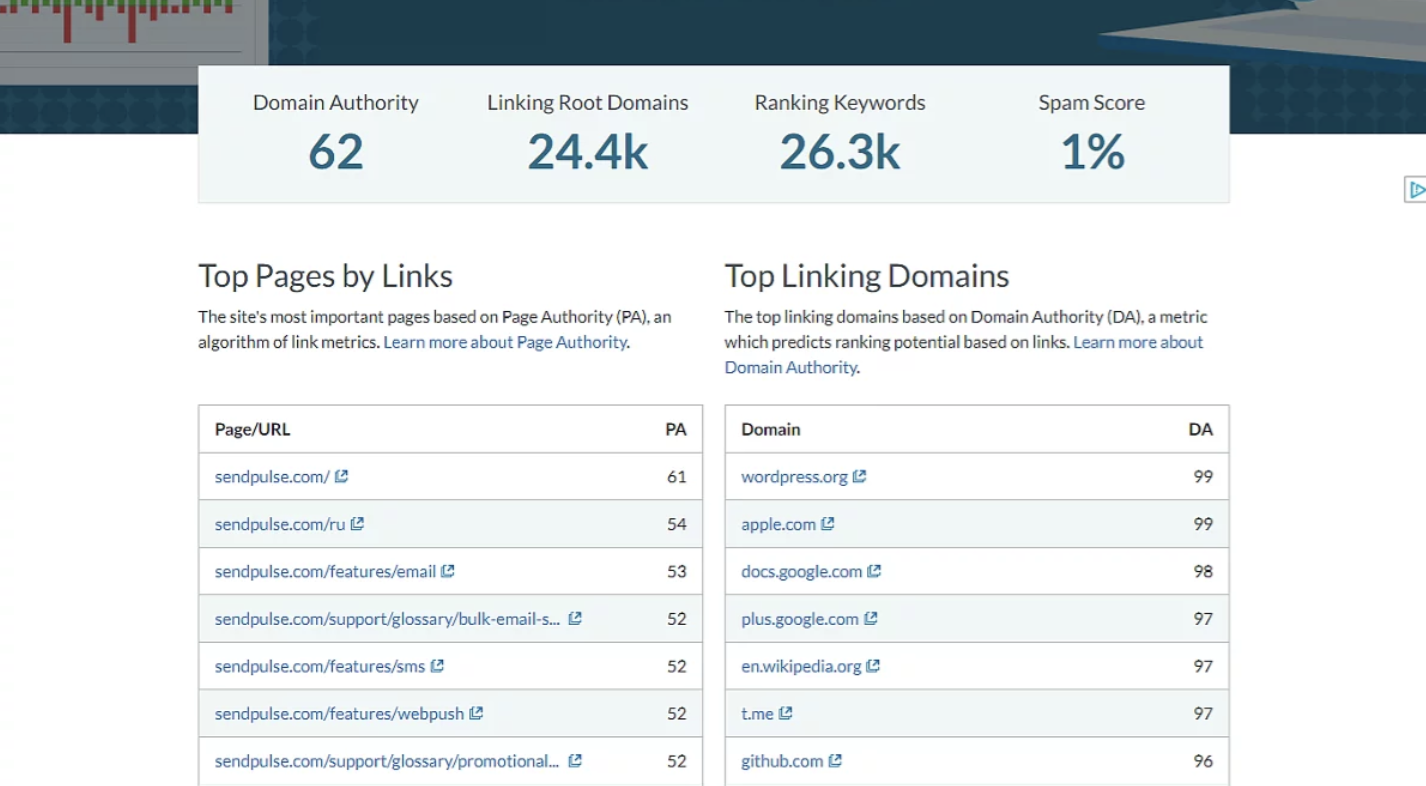Click external icon for sendpulse.com/features/email
This screenshot has height=786, width=1426.
pyautogui.click(x=448, y=571)
